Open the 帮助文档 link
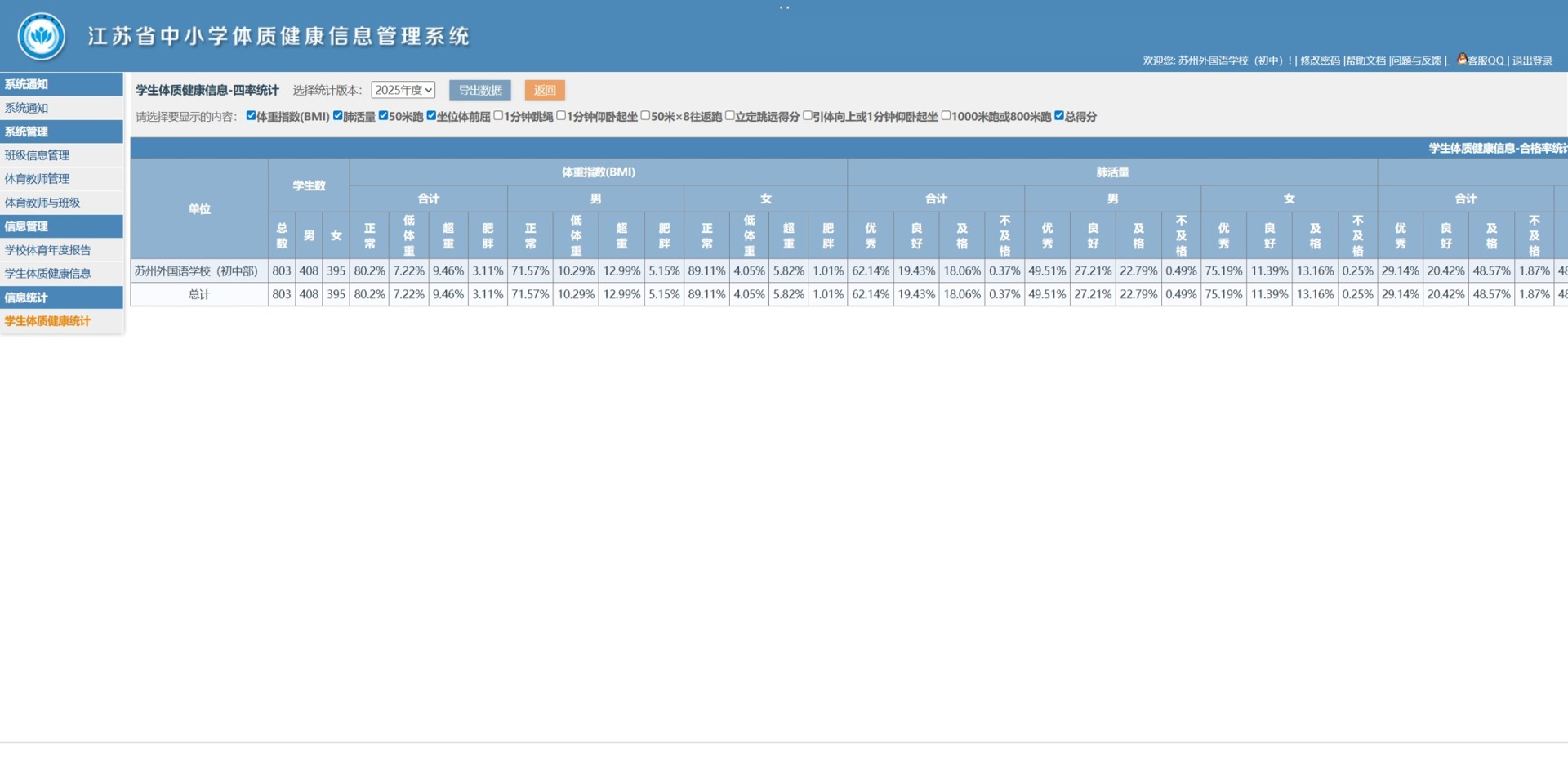 click(x=1365, y=60)
